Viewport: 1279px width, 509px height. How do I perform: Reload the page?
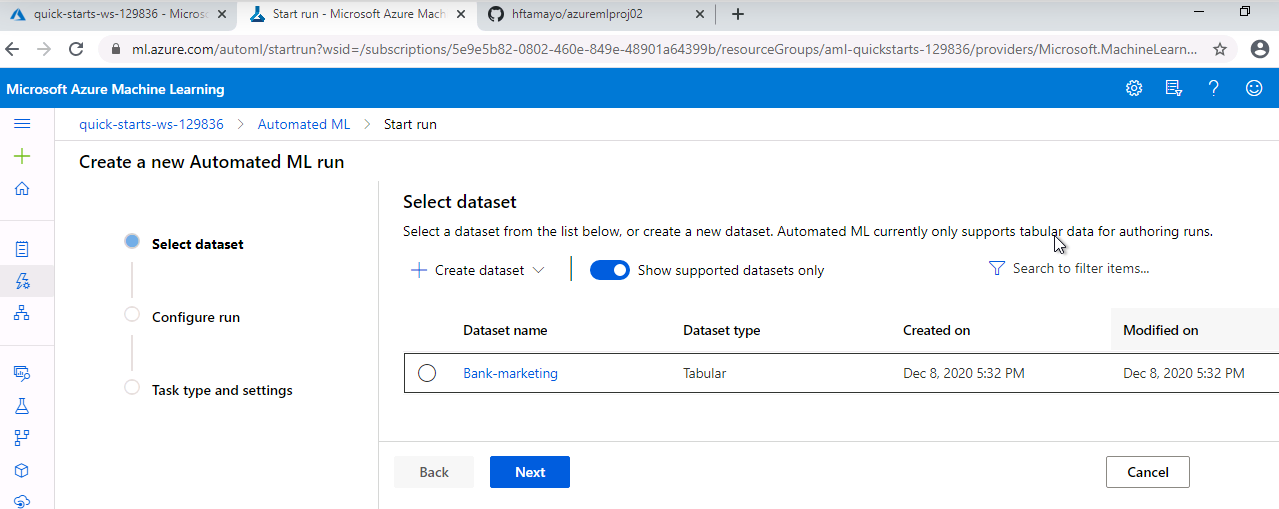76,49
